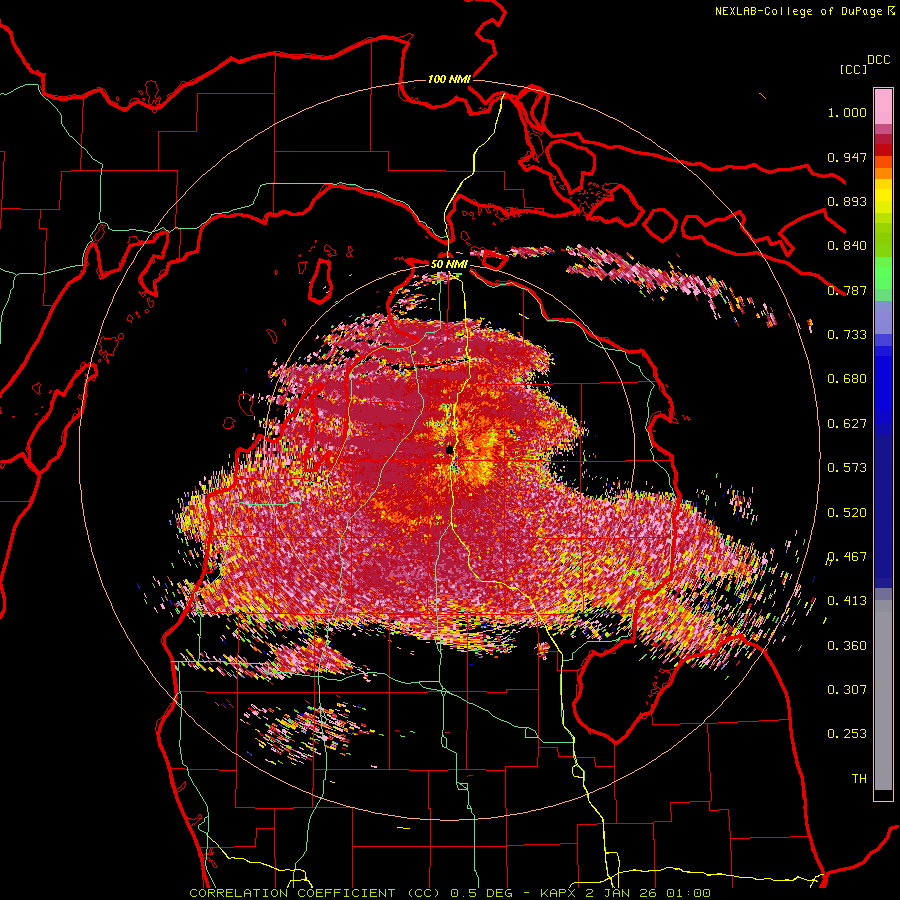Click the DCC label above the color scale

tap(878, 60)
